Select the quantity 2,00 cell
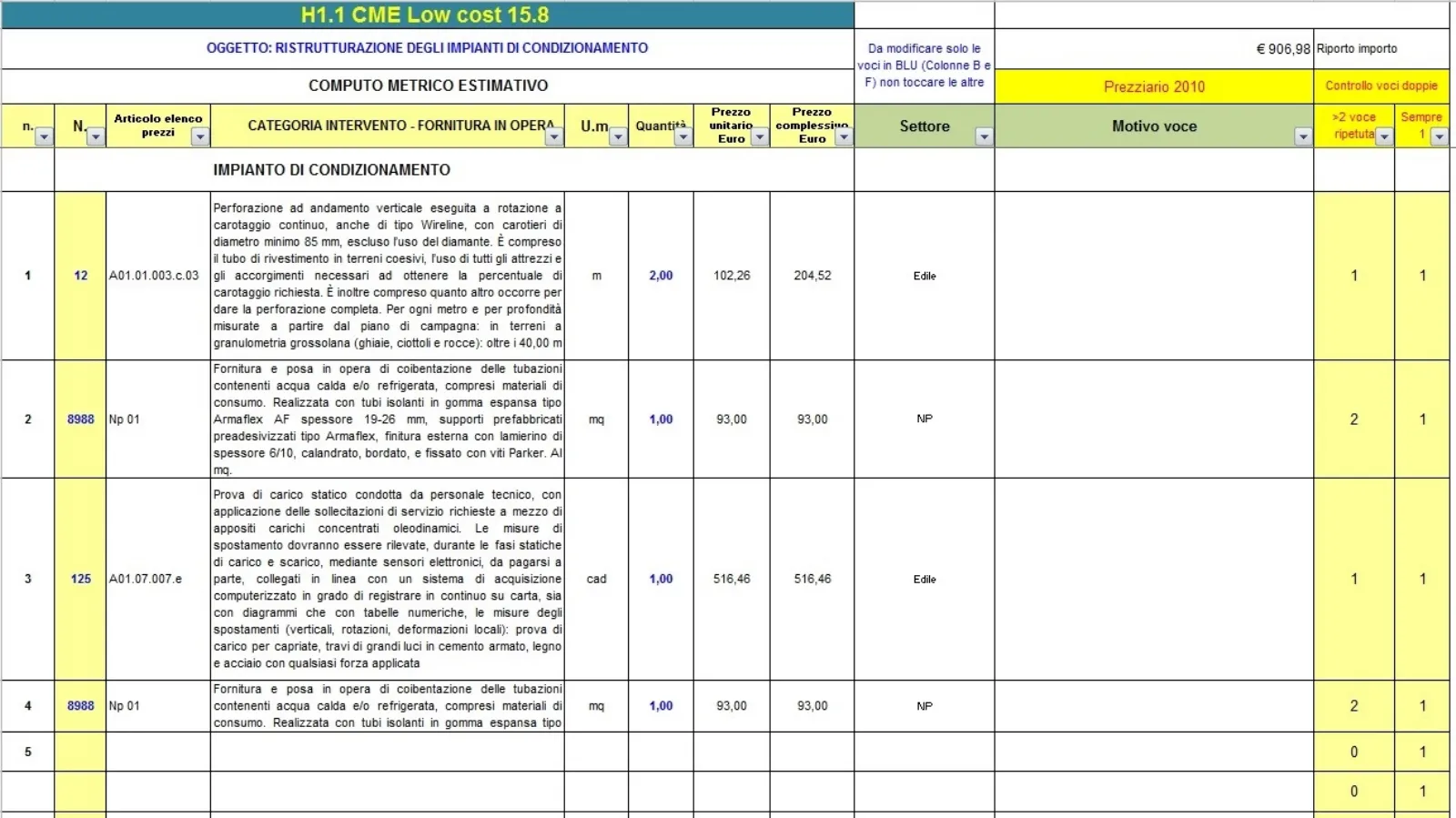The width and height of the screenshot is (1456, 818). (661, 276)
